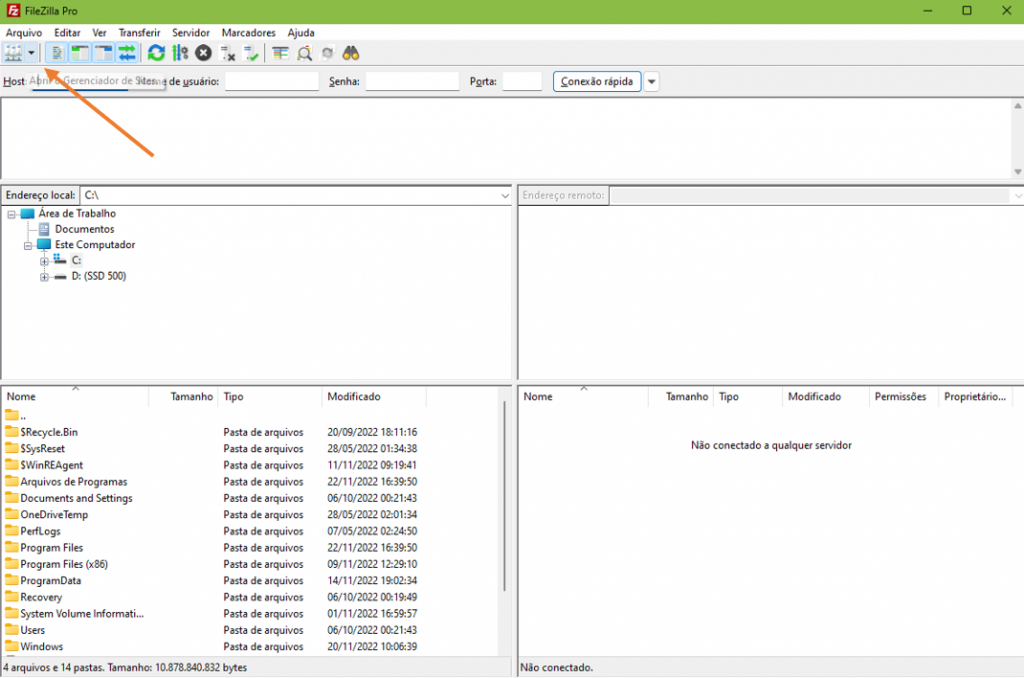Image resolution: width=1024 pixels, height=678 pixels.
Task: Open the directory listing filters icon
Action: pos(280,53)
